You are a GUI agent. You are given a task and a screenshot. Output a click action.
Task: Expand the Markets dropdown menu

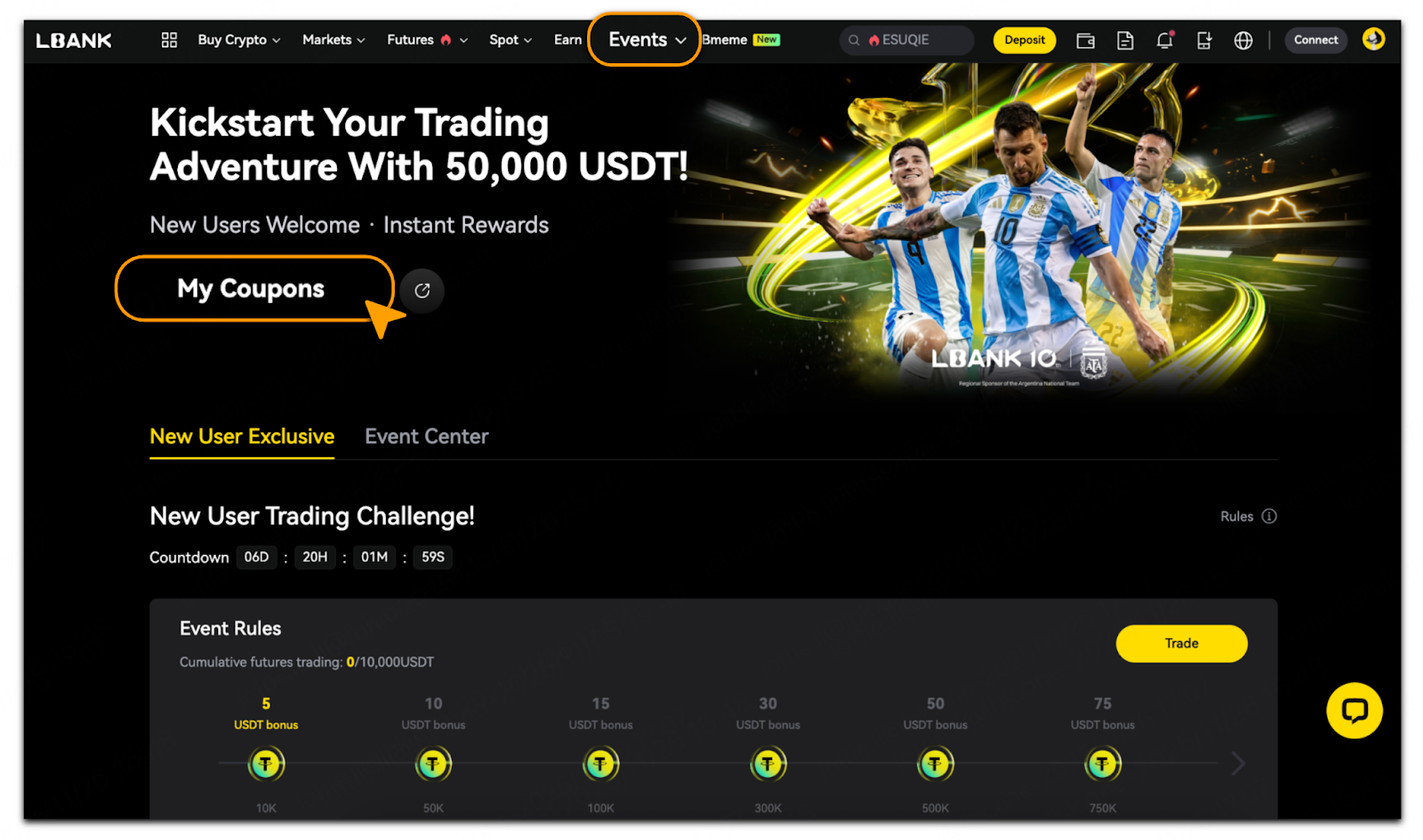[334, 40]
